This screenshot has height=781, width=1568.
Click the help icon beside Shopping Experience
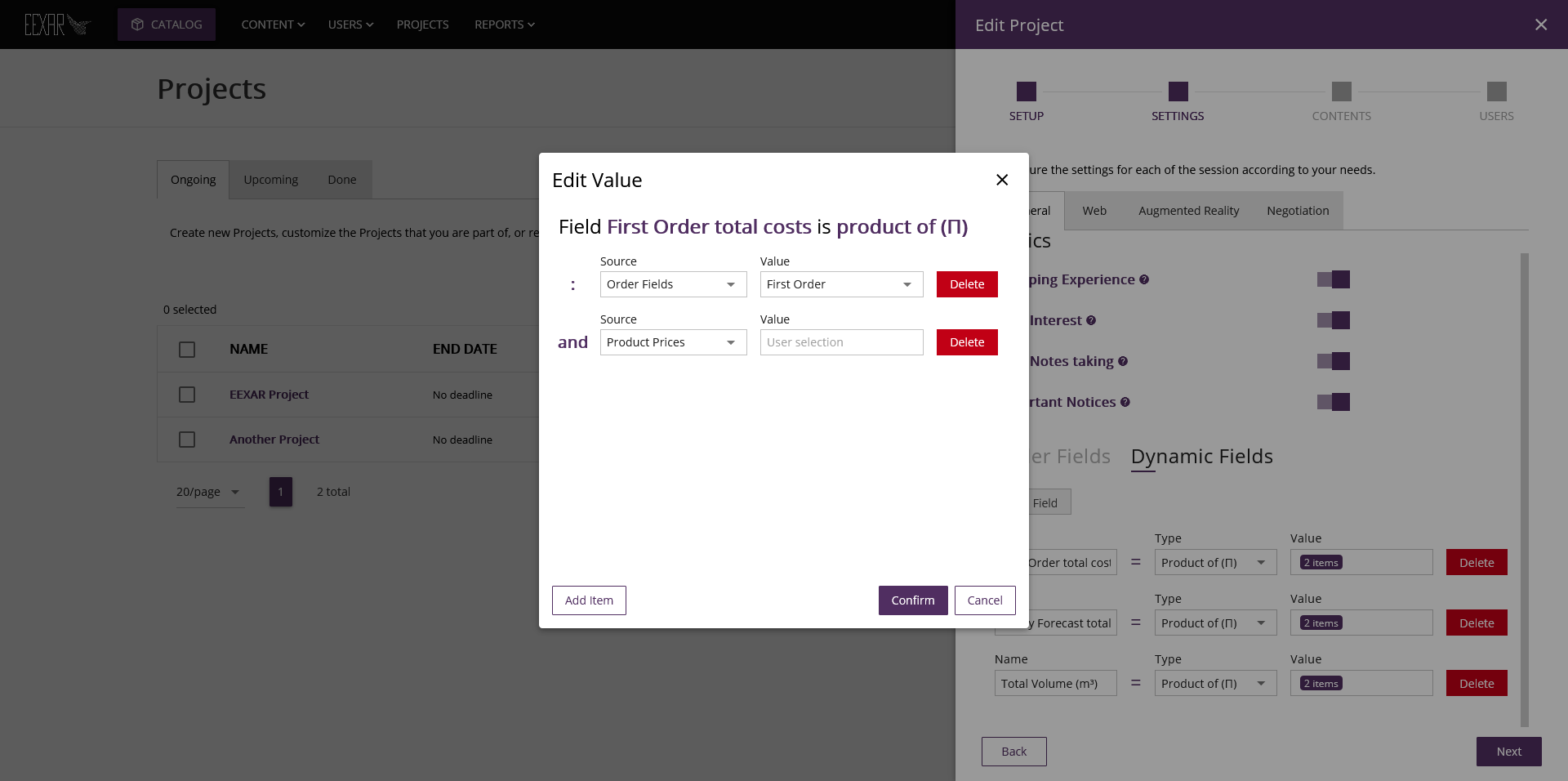(1144, 279)
